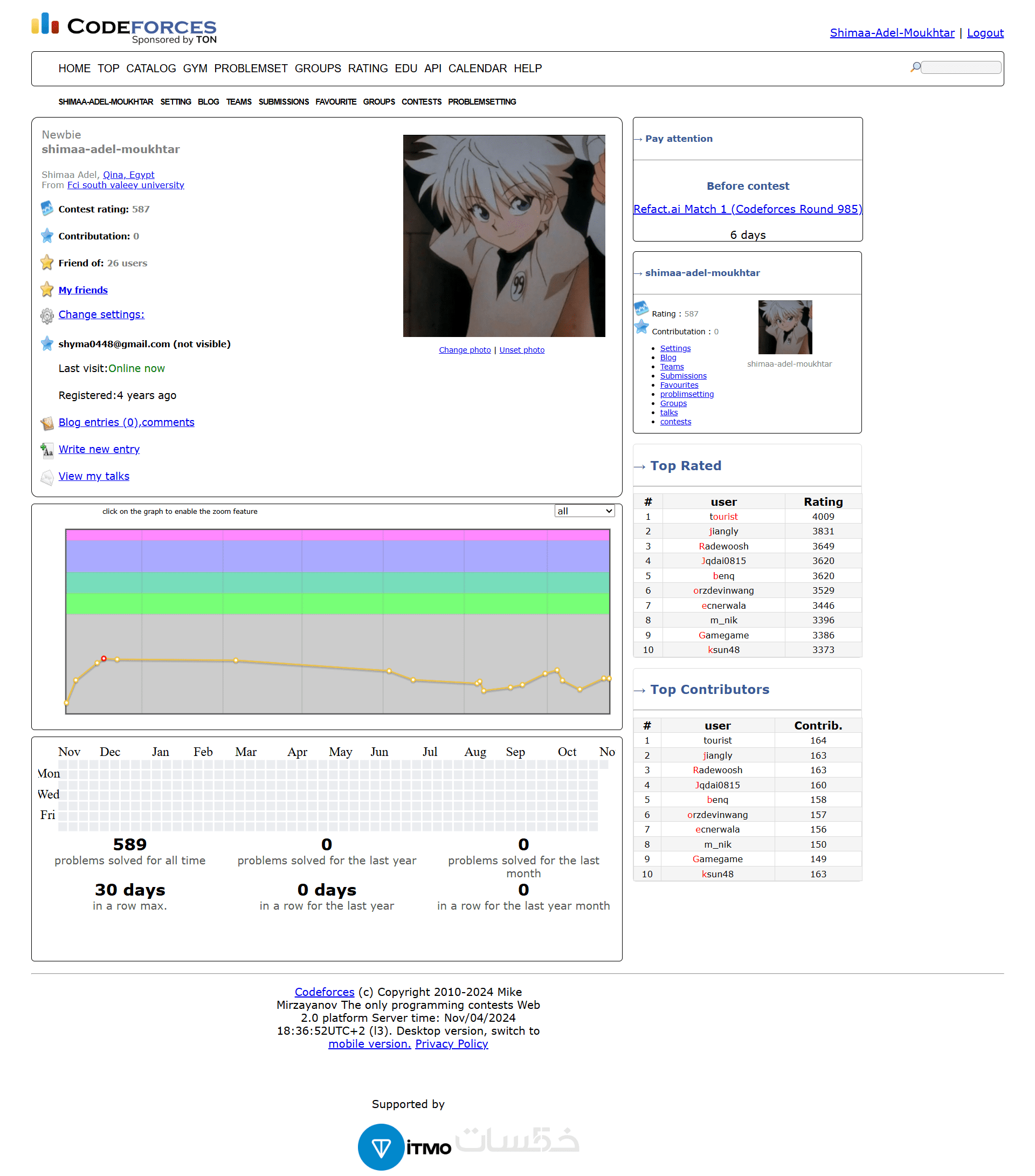This screenshot has height=1176, width=1035.
Task: Click the Write new entry link
Action: pyautogui.click(x=99, y=449)
